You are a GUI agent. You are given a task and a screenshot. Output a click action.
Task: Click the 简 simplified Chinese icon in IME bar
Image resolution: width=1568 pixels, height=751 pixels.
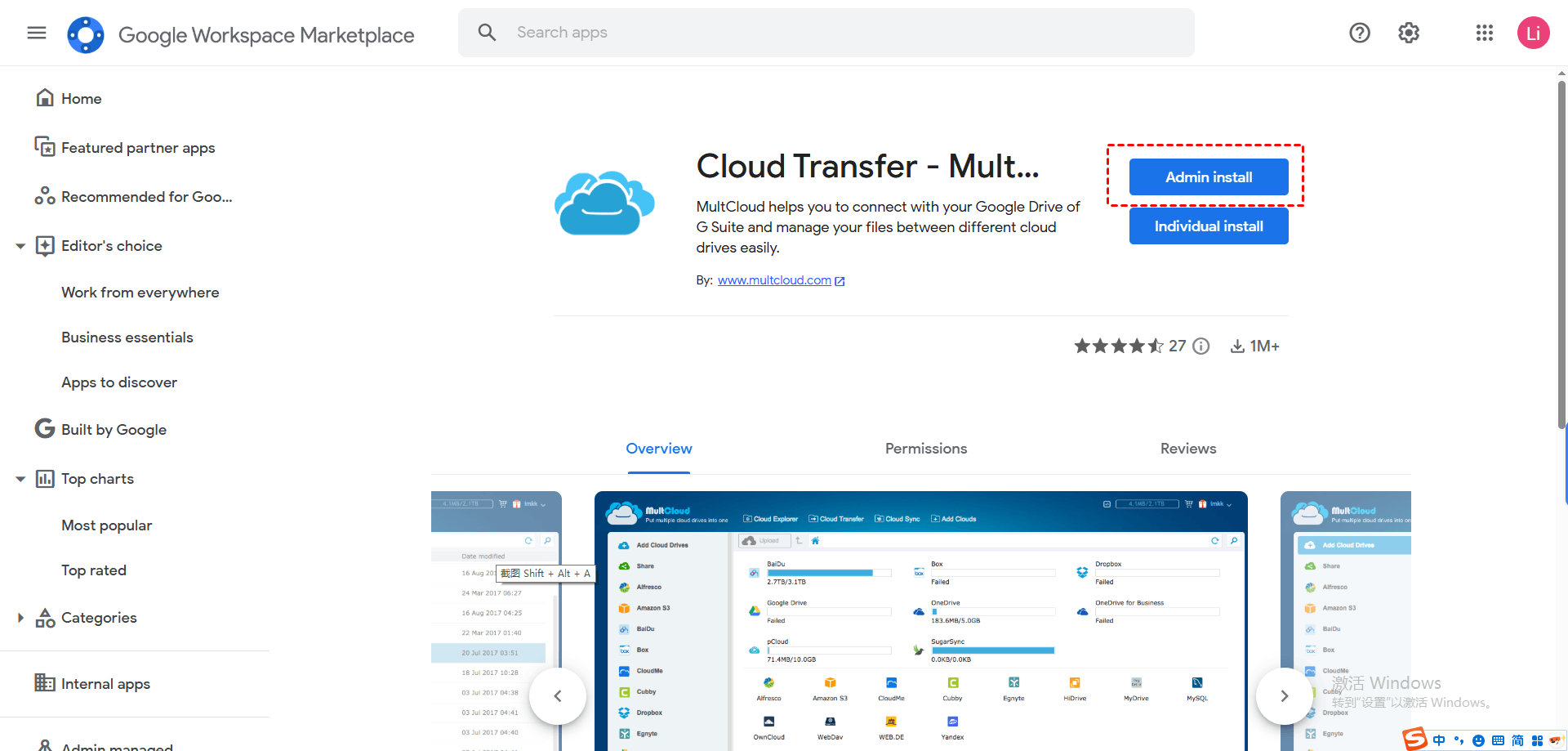[x=1517, y=740]
